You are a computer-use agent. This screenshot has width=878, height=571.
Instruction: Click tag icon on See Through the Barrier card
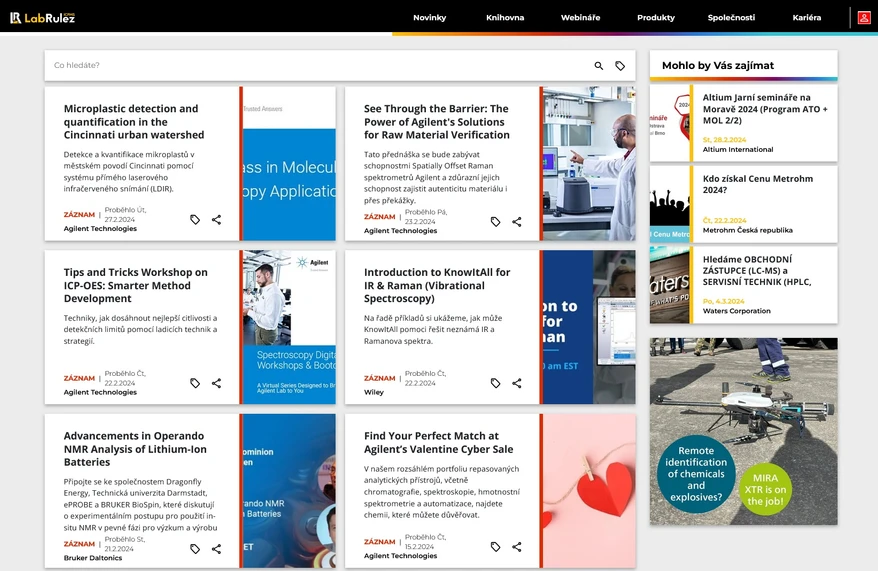click(496, 222)
